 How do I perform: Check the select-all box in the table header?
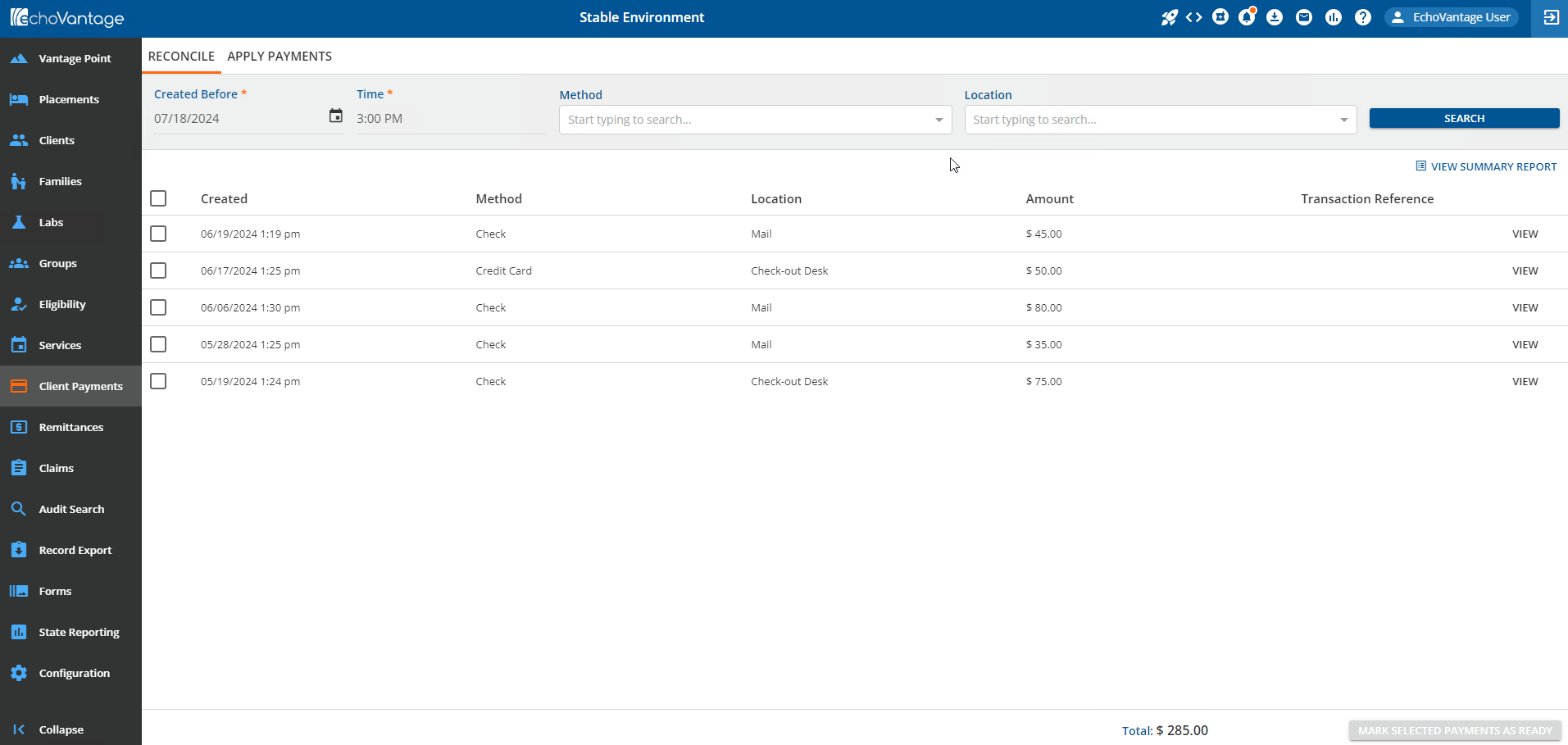pos(157,198)
